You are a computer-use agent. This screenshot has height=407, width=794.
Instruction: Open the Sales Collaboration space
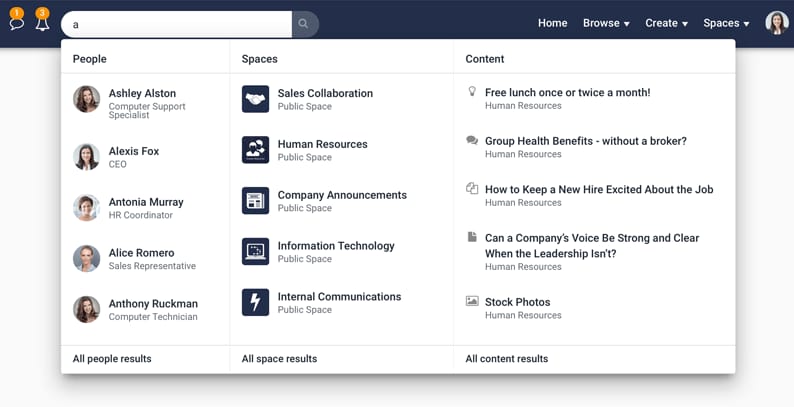325,93
